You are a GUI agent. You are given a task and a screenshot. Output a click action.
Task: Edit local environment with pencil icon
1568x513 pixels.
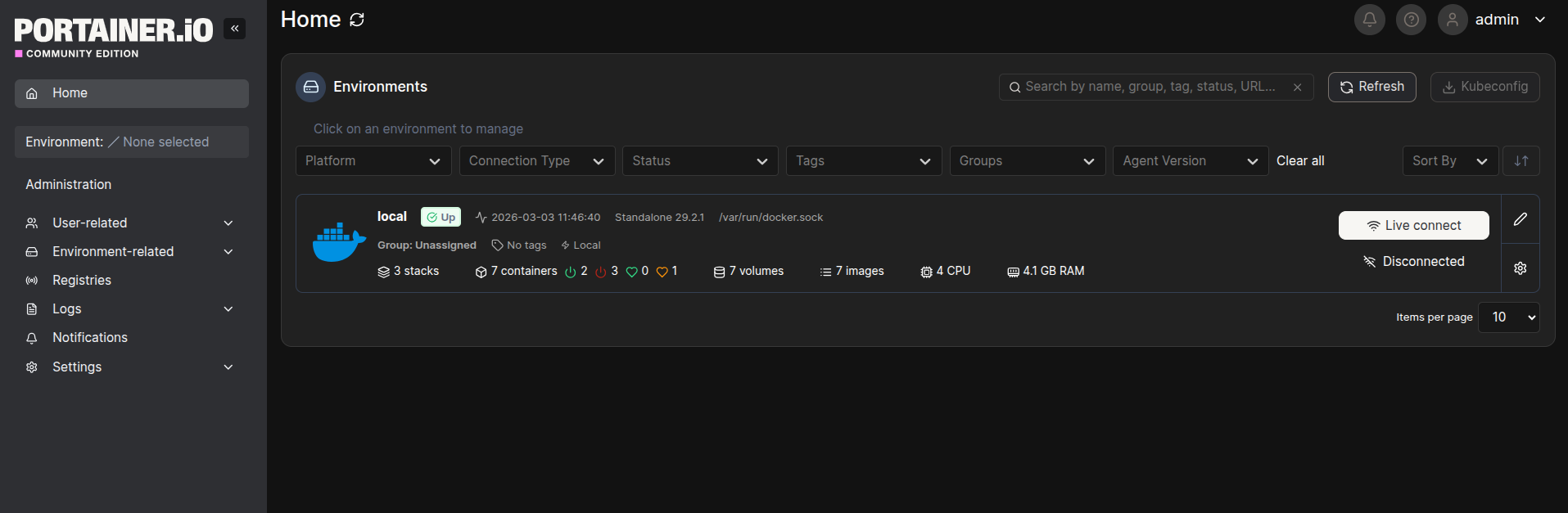coord(1521,219)
